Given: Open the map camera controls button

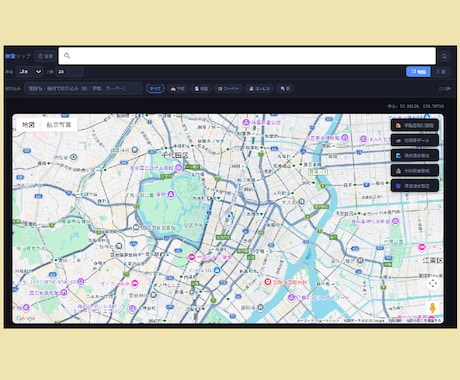Looking at the screenshot, I should click(433, 284).
